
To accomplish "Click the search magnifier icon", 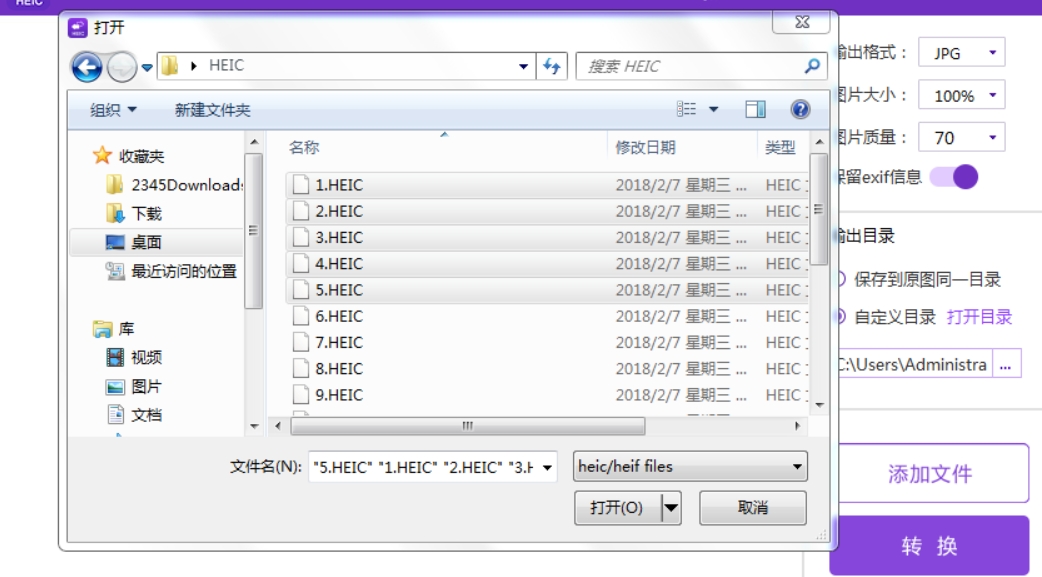I will [x=811, y=66].
